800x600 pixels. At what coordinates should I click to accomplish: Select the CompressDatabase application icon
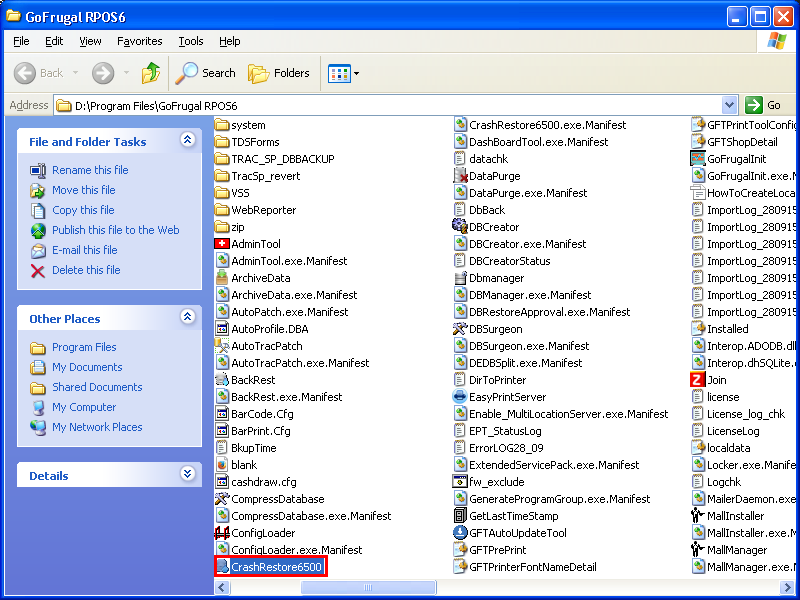[x=222, y=499]
